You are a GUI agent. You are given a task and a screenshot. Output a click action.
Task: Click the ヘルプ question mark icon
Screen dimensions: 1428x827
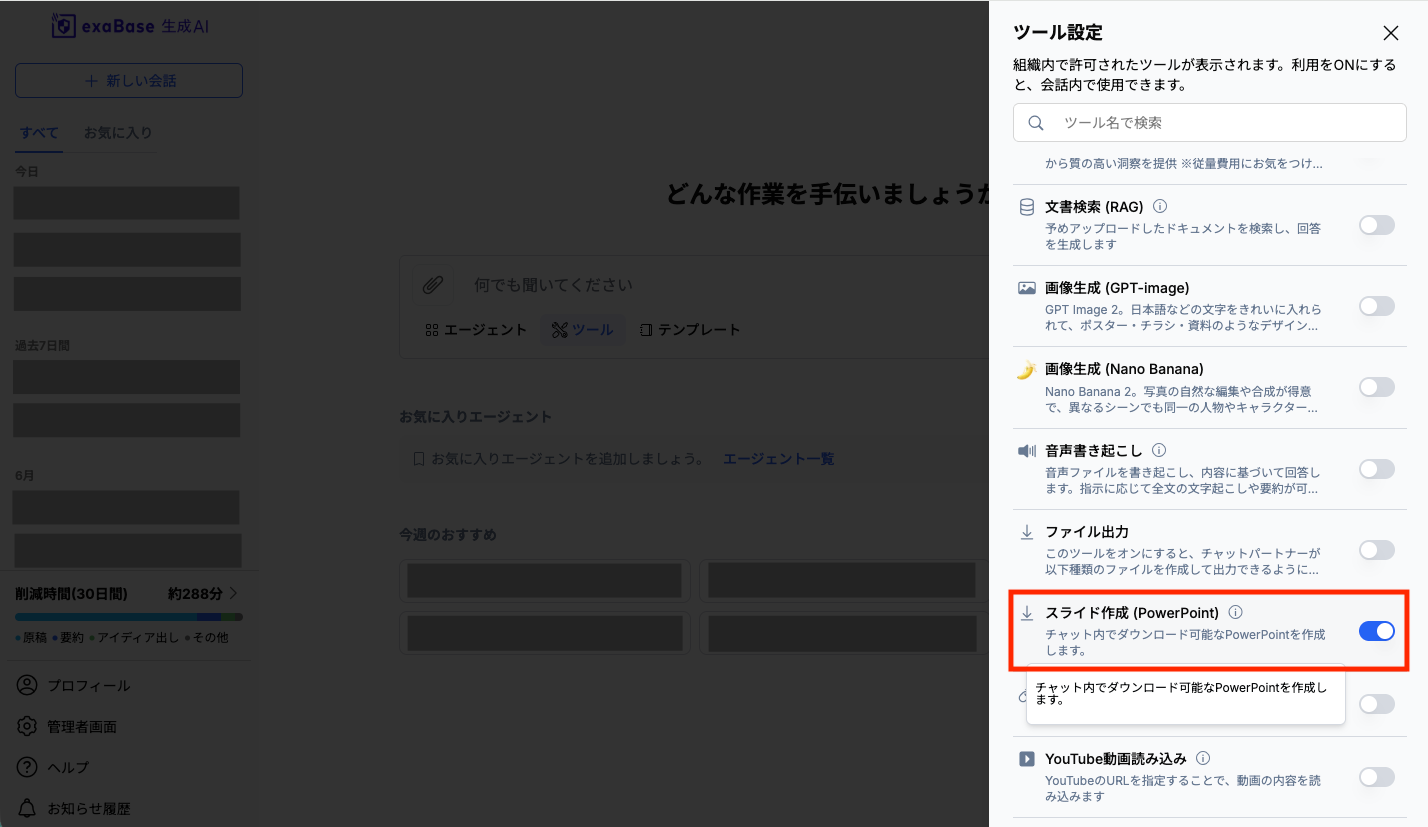(x=27, y=768)
